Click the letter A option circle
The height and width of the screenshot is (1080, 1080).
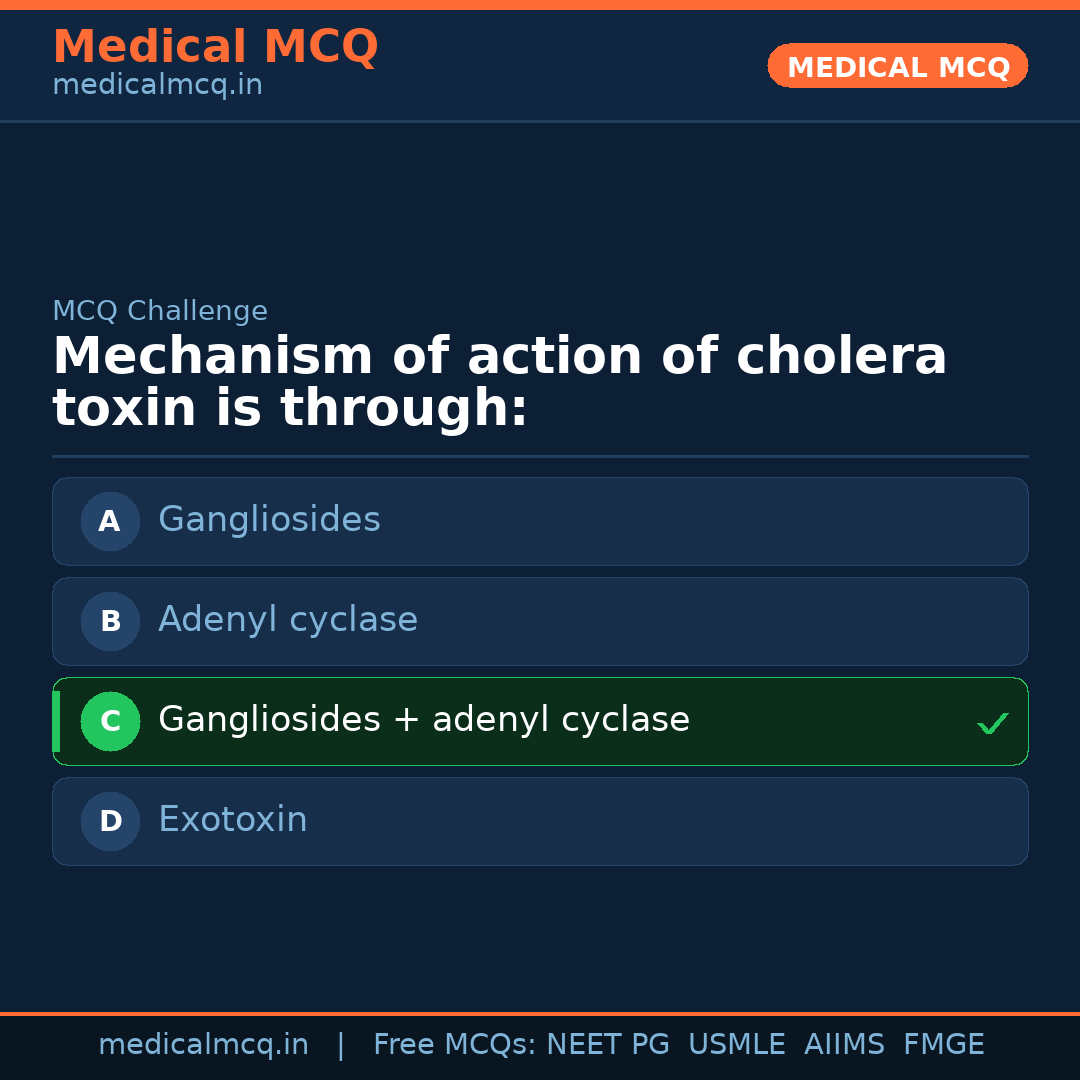pyautogui.click(x=110, y=521)
